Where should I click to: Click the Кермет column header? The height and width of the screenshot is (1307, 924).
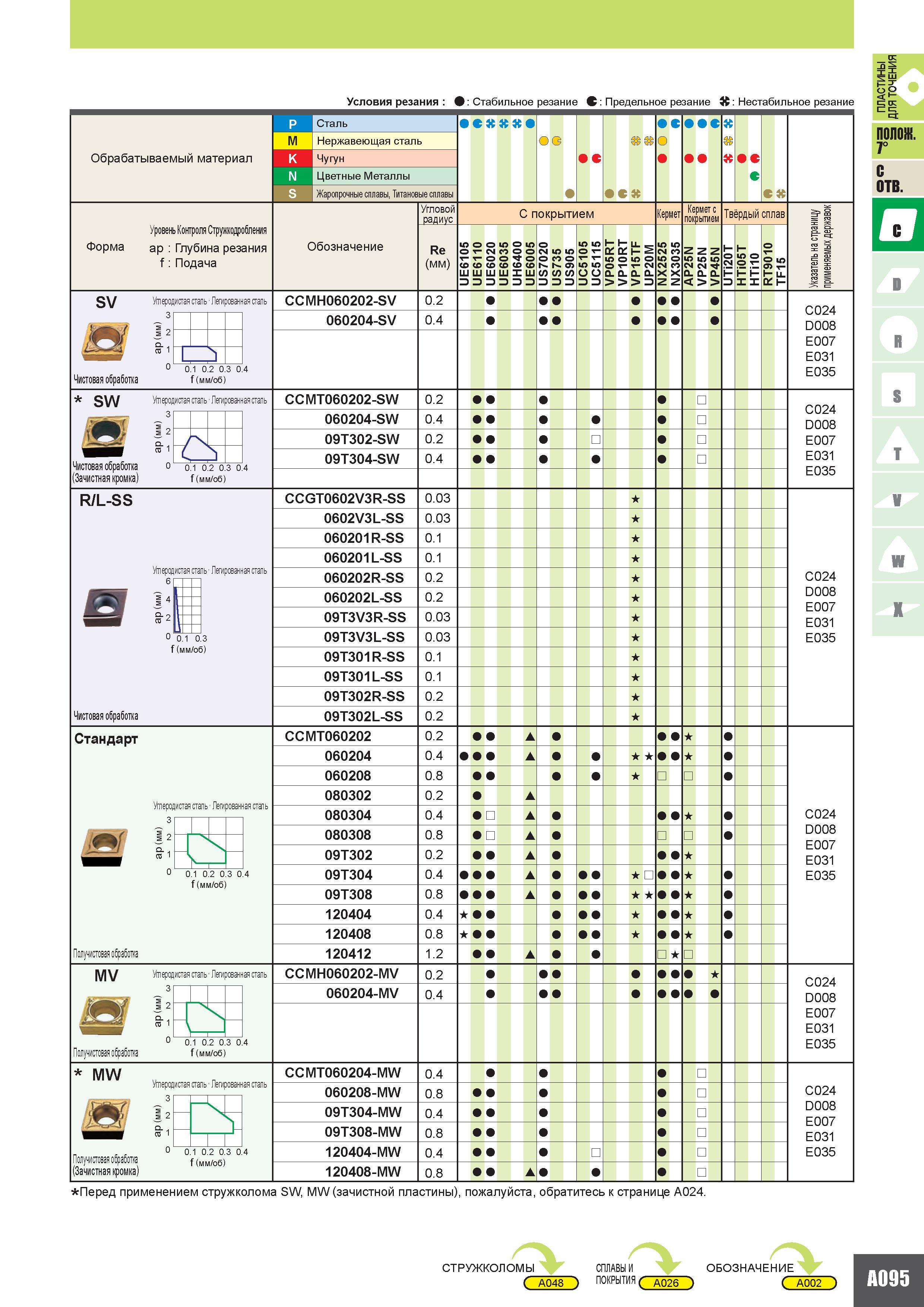point(668,214)
